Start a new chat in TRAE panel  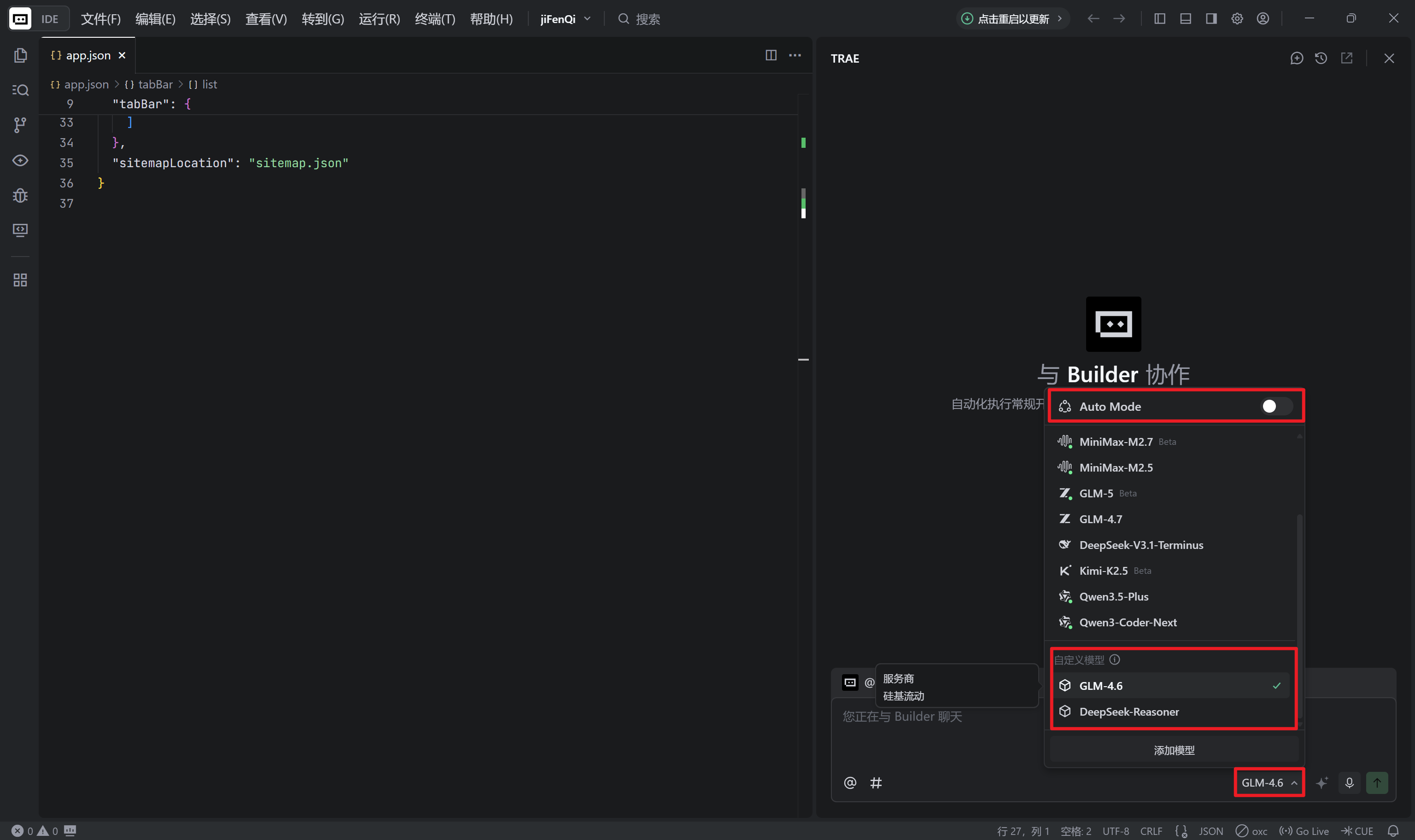[x=1297, y=58]
